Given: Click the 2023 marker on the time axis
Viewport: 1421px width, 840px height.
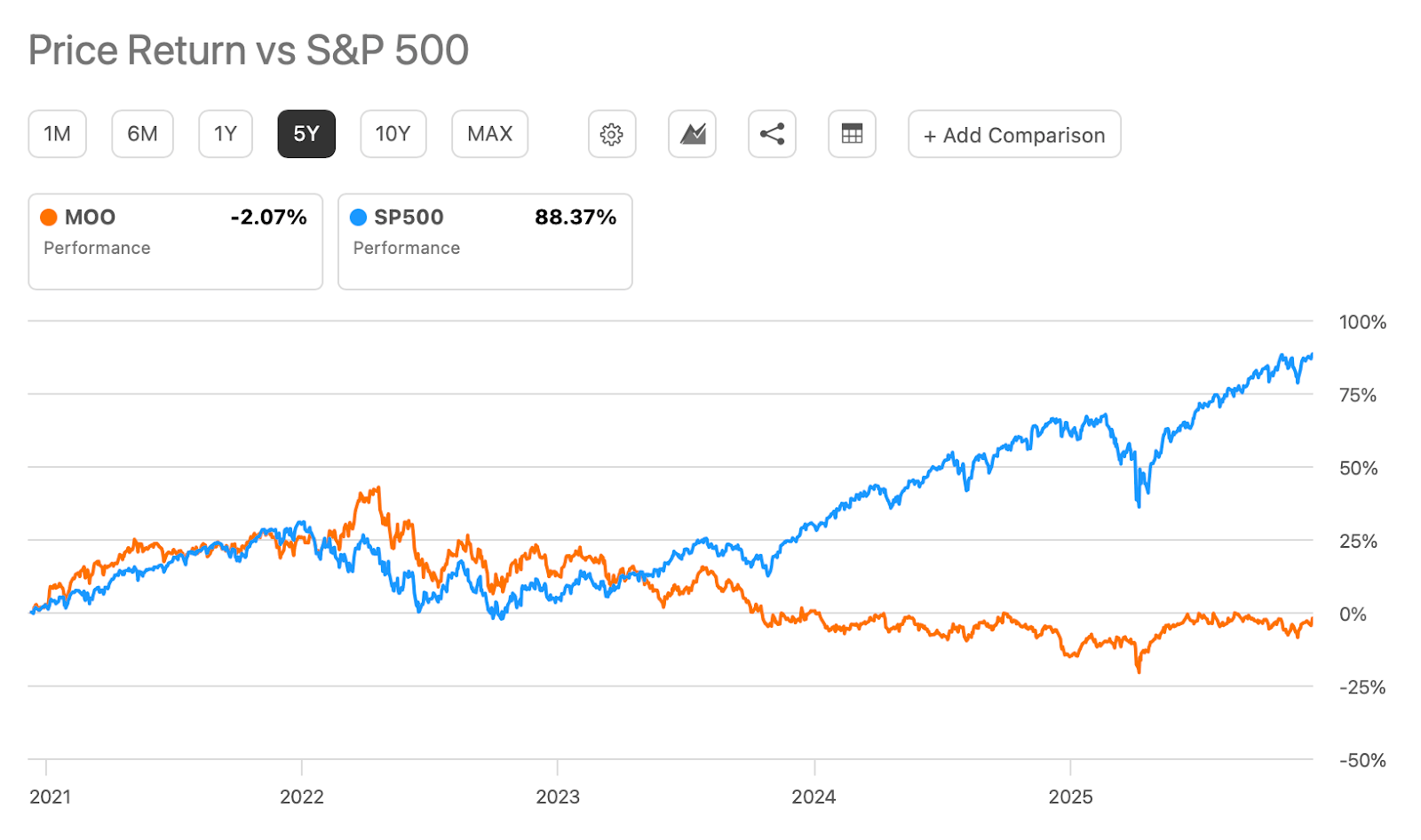Looking at the screenshot, I should [x=558, y=796].
